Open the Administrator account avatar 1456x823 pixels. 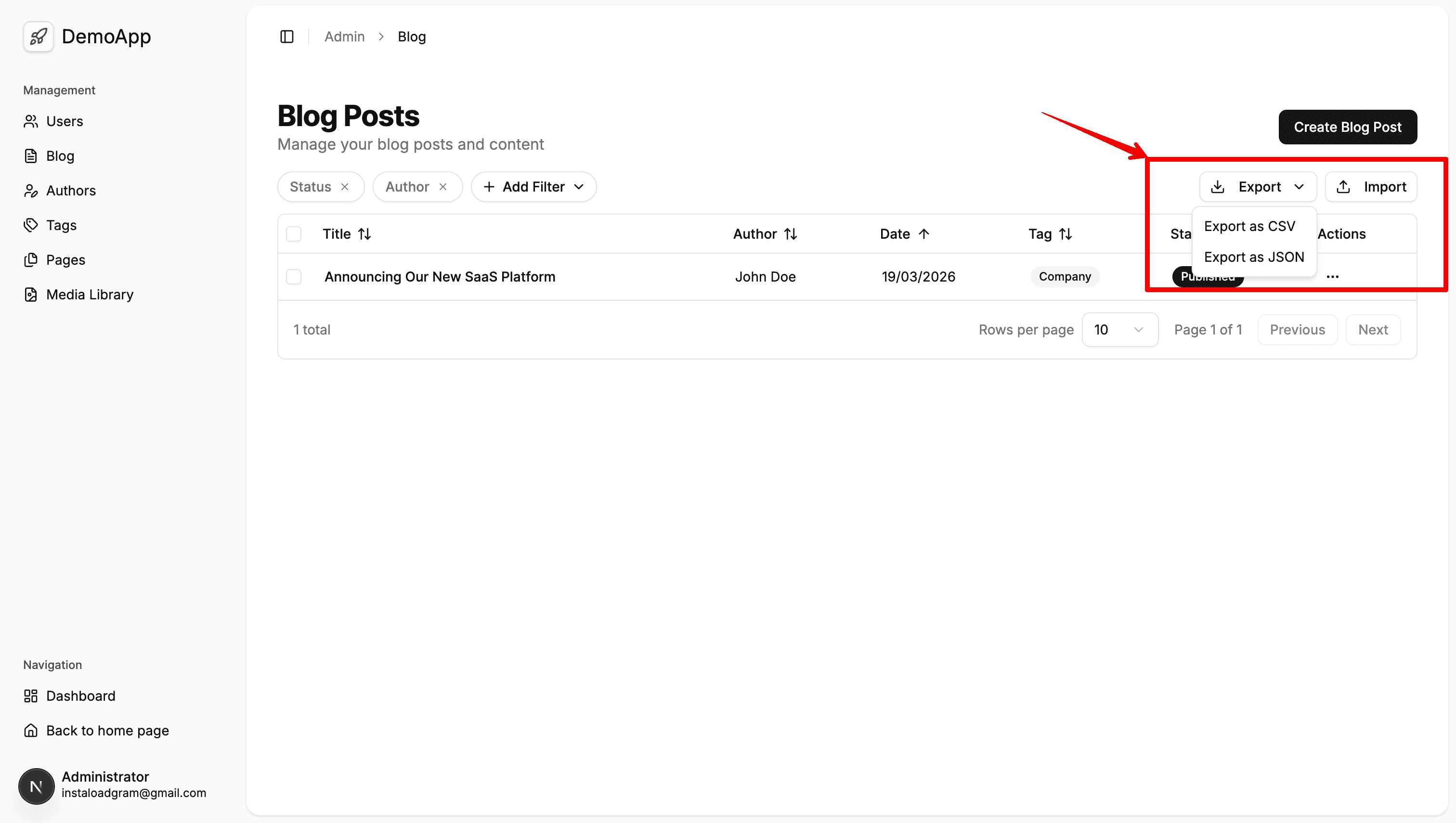click(x=37, y=786)
